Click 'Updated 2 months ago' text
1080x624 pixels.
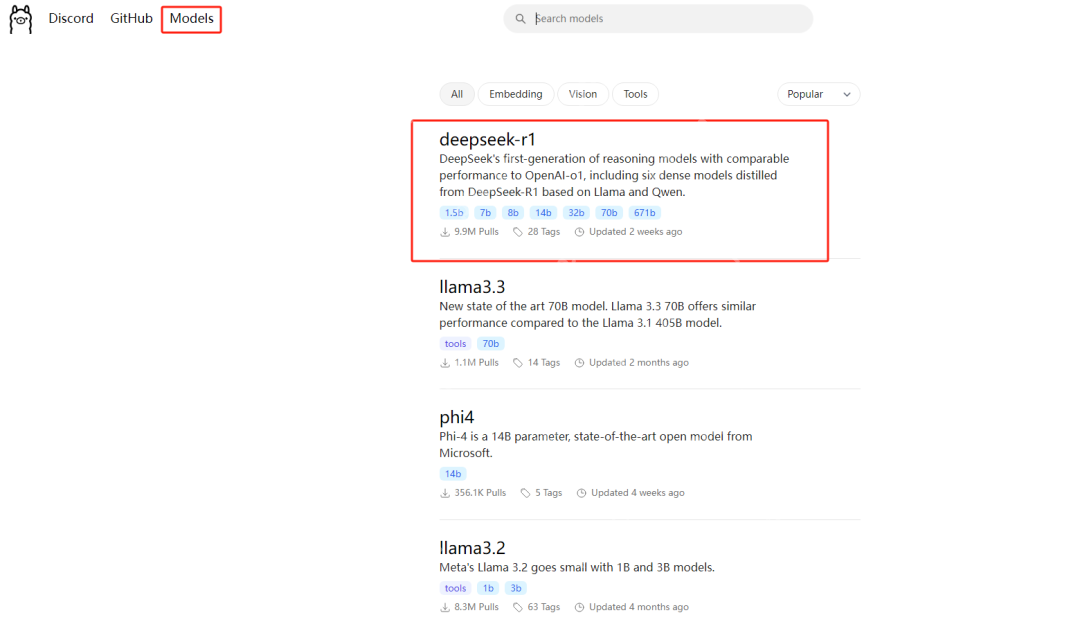coord(639,363)
